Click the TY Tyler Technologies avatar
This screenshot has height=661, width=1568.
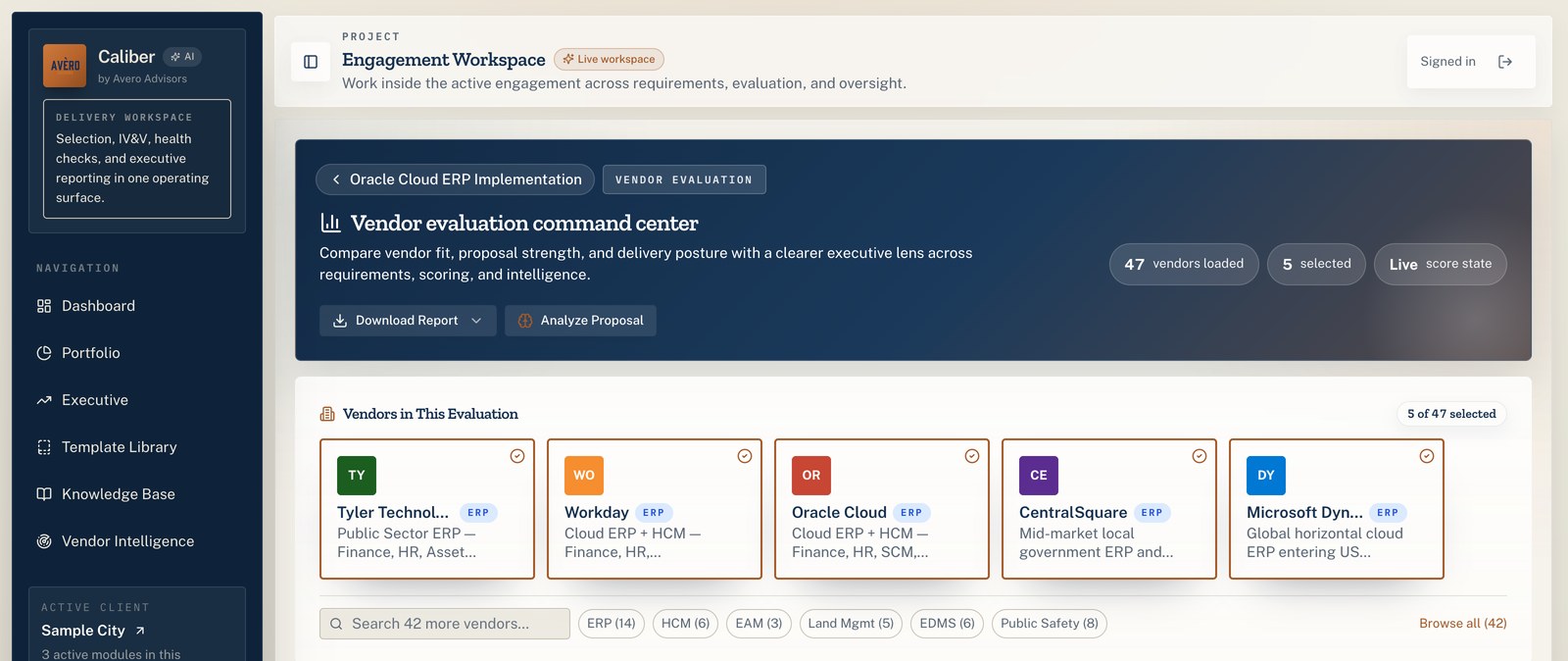tap(357, 476)
